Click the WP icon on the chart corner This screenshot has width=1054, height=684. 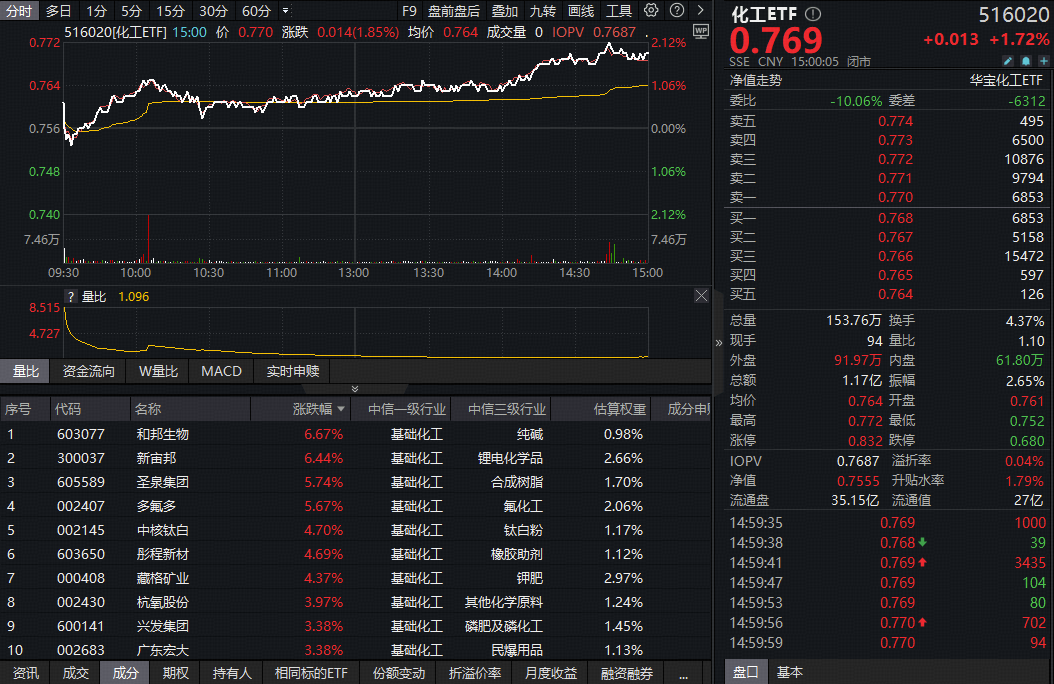(700, 30)
